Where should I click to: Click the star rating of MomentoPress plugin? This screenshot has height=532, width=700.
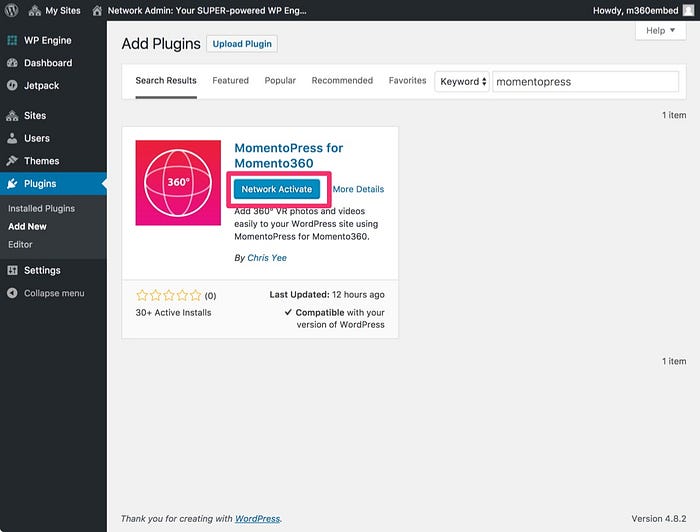169,295
